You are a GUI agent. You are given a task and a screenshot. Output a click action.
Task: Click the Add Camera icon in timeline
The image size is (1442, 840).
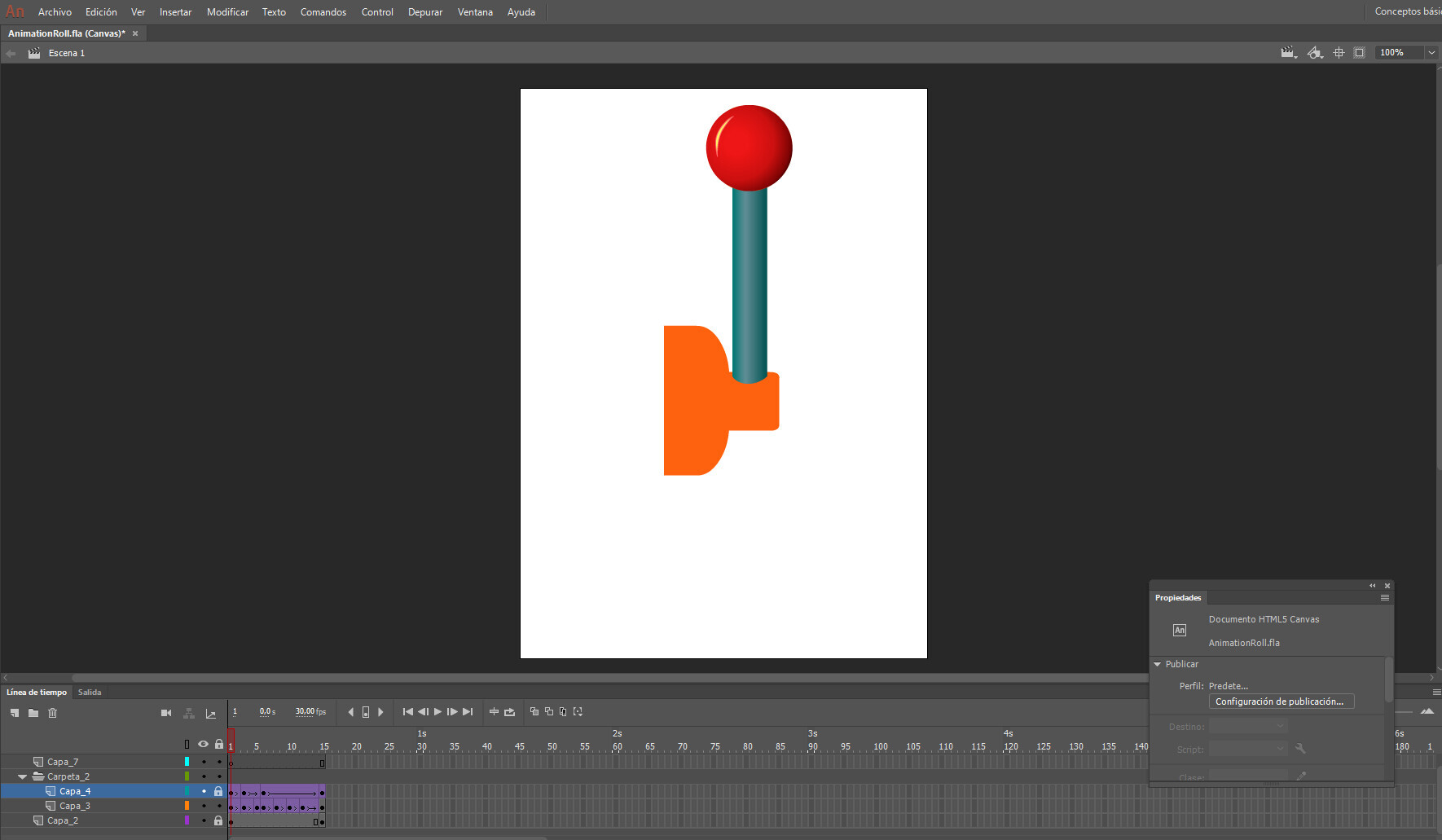pos(166,713)
